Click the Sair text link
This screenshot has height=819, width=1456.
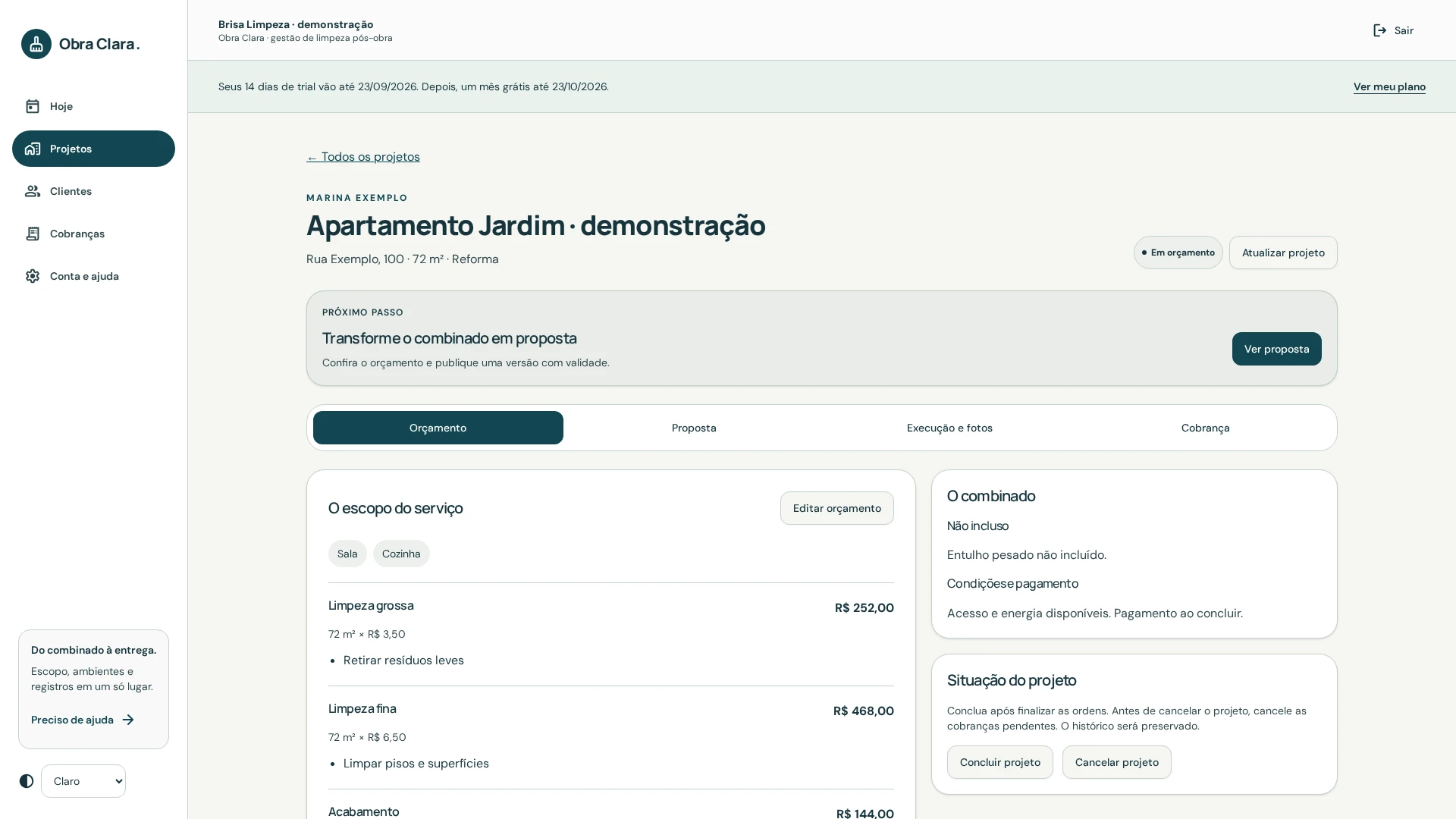1404,30
